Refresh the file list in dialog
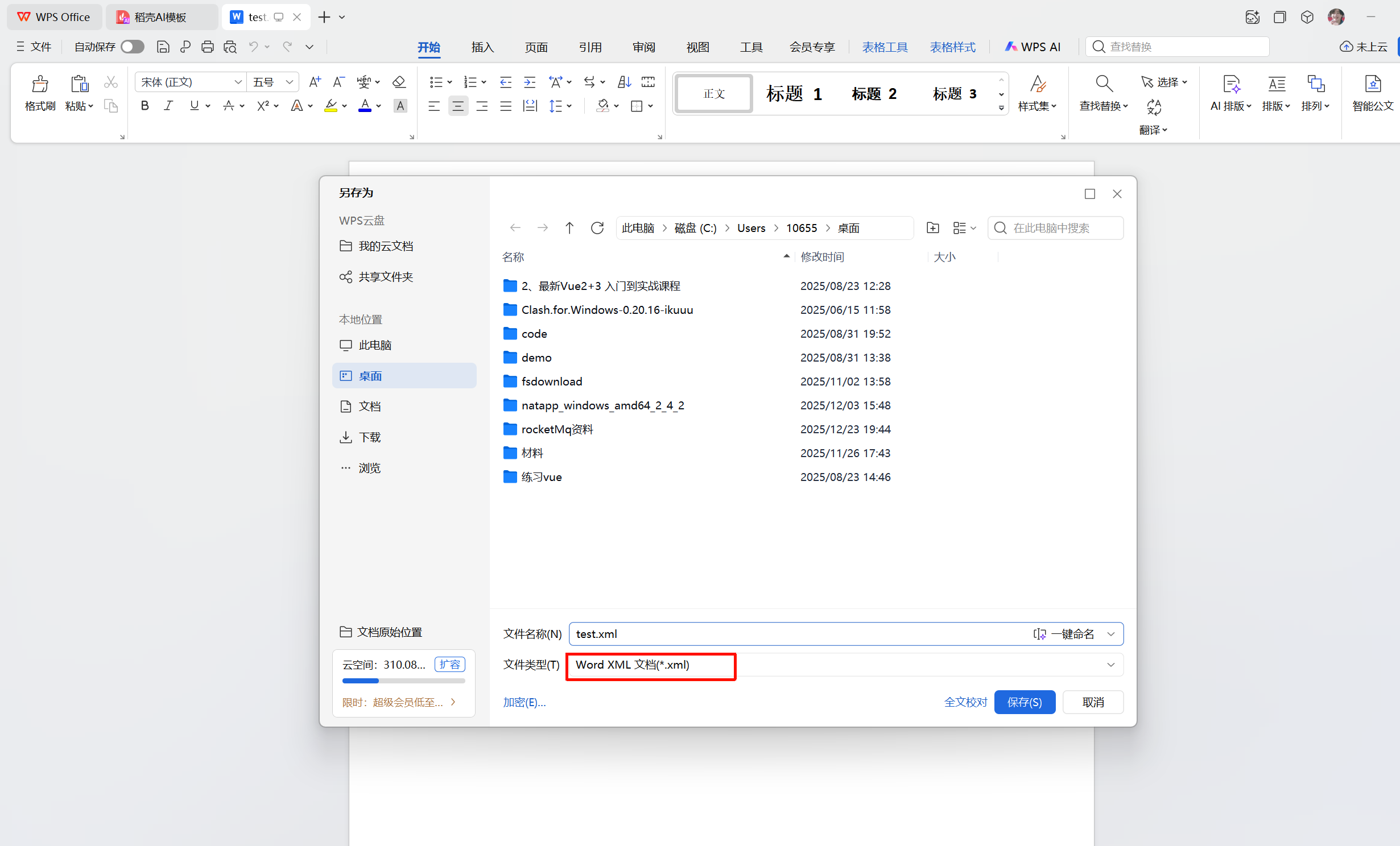The width and height of the screenshot is (1400, 846). click(x=597, y=228)
